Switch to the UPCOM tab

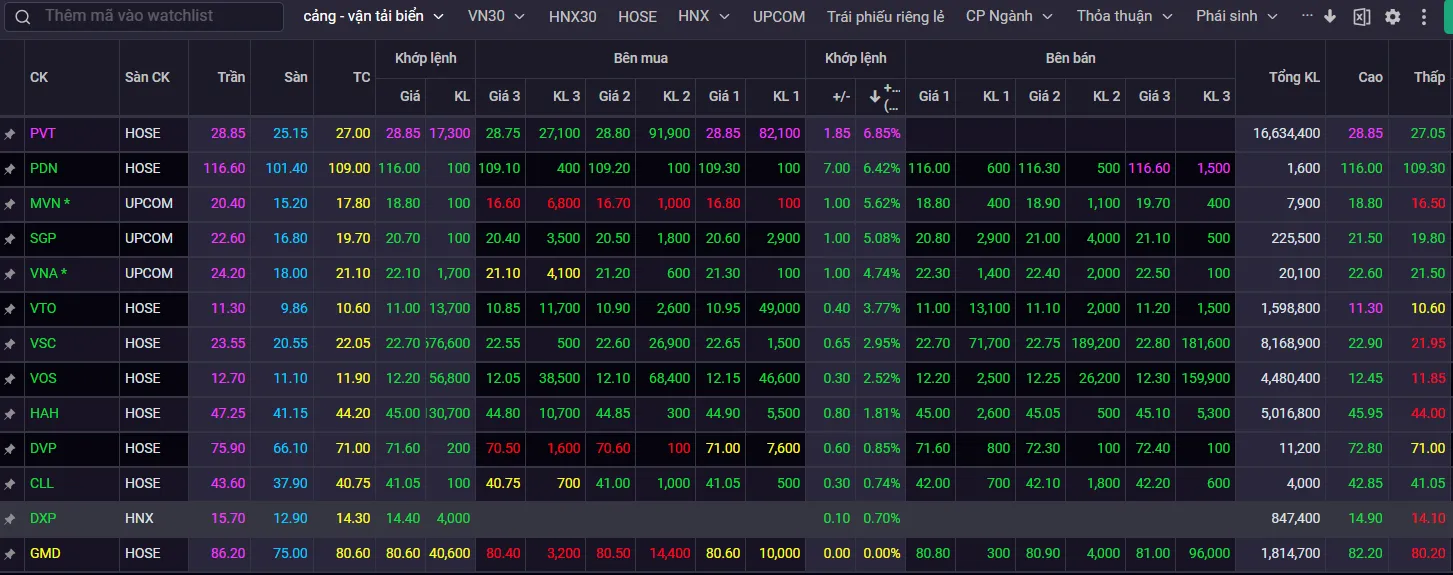coord(778,17)
